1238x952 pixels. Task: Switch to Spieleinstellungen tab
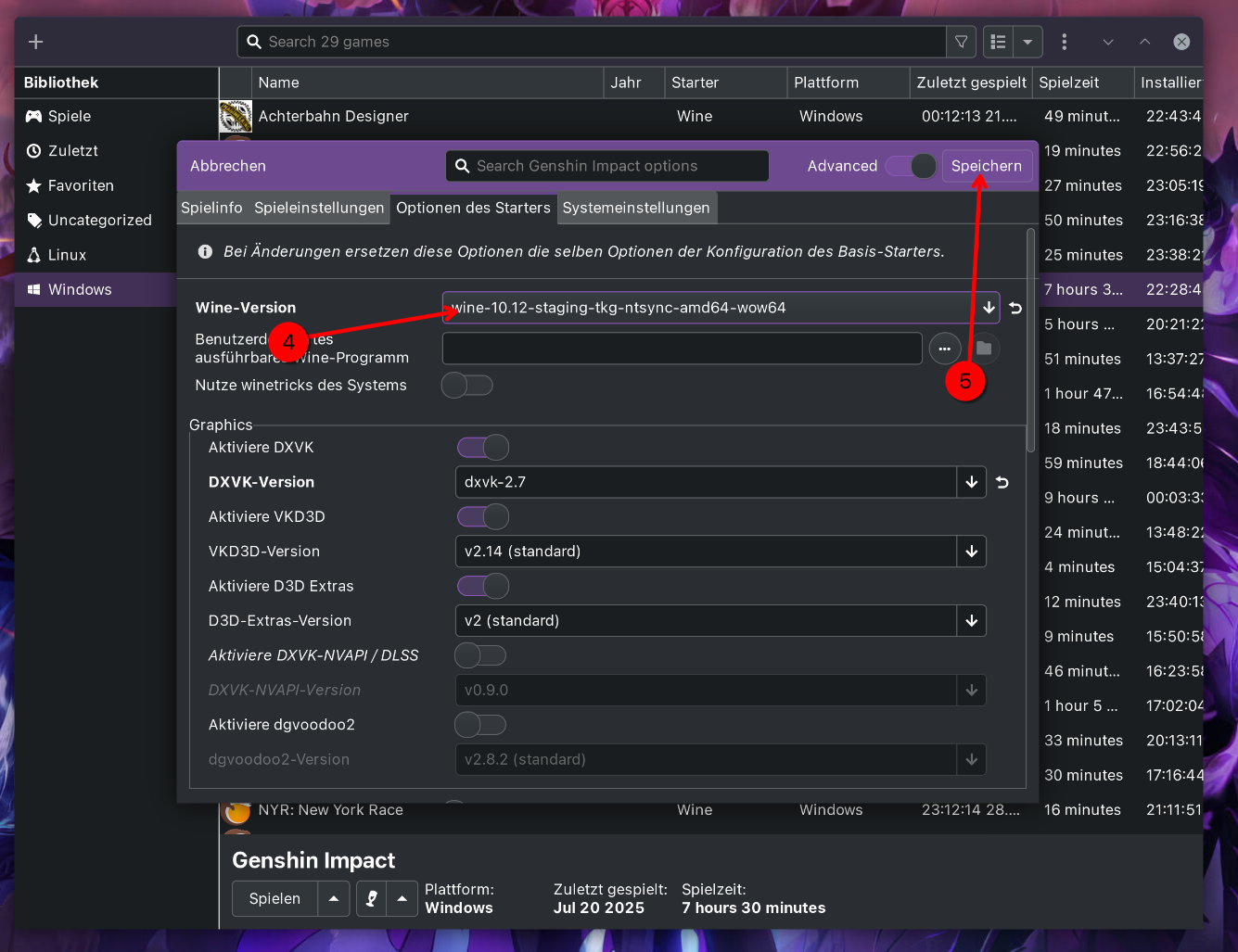pyautogui.click(x=319, y=208)
